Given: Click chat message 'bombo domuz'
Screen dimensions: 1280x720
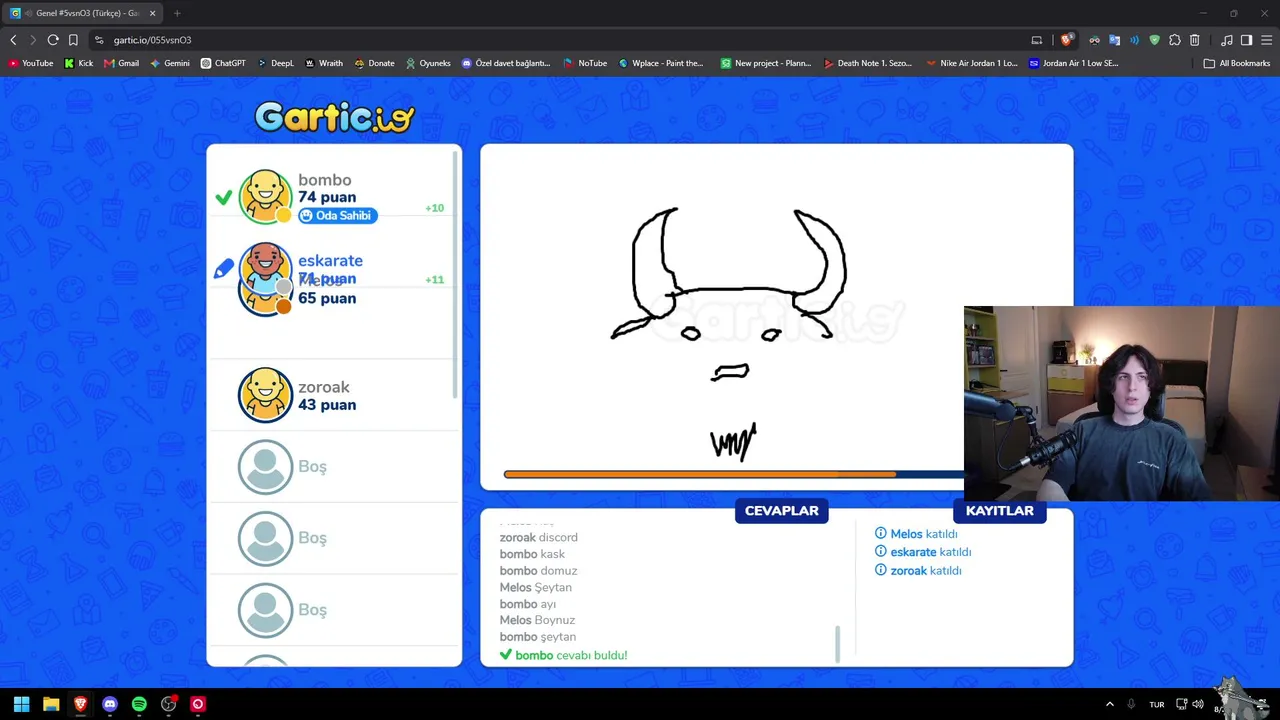Looking at the screenshot, I should [538, 571].
